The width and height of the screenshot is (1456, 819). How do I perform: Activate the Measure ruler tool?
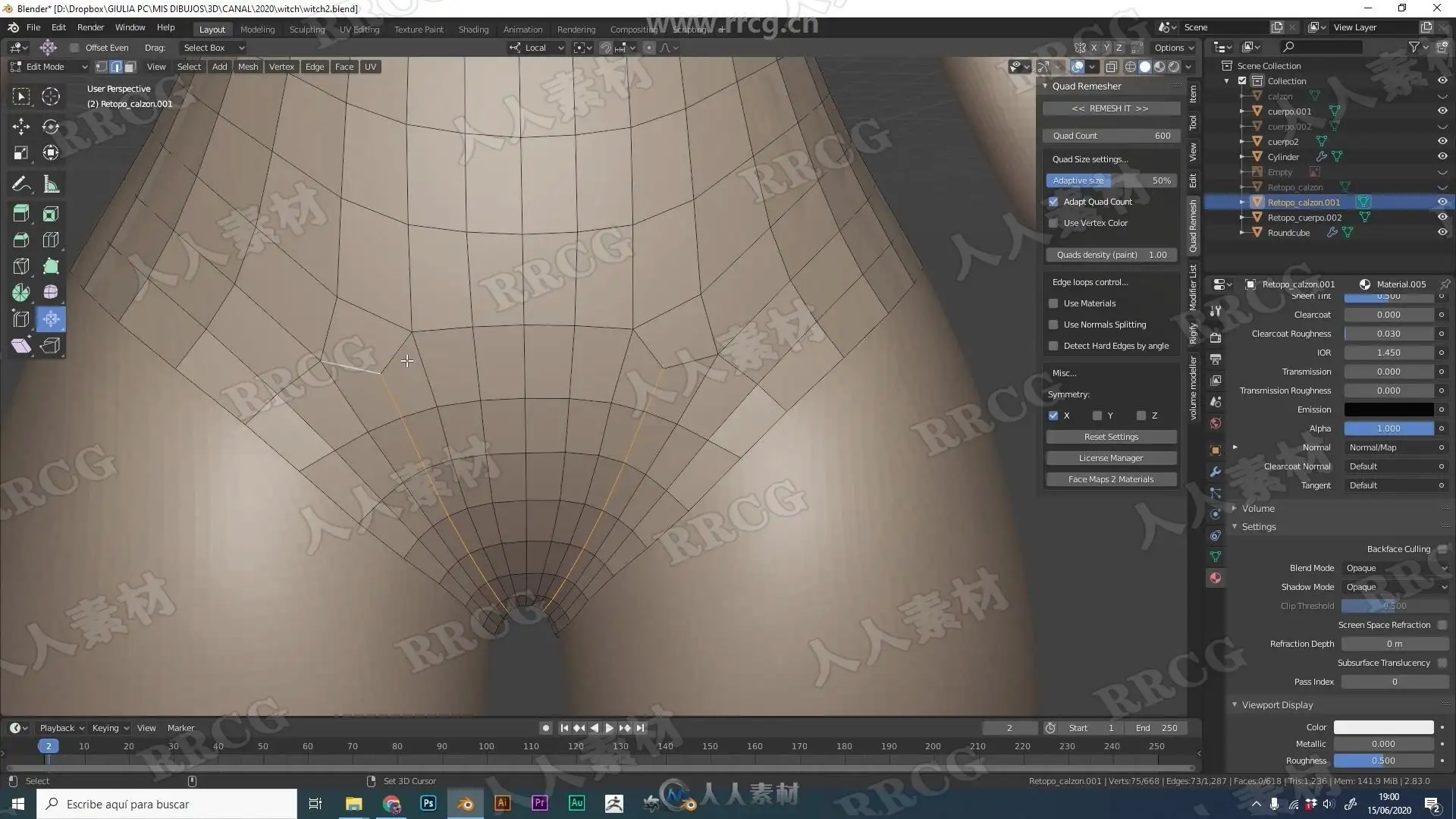point(51,184)
